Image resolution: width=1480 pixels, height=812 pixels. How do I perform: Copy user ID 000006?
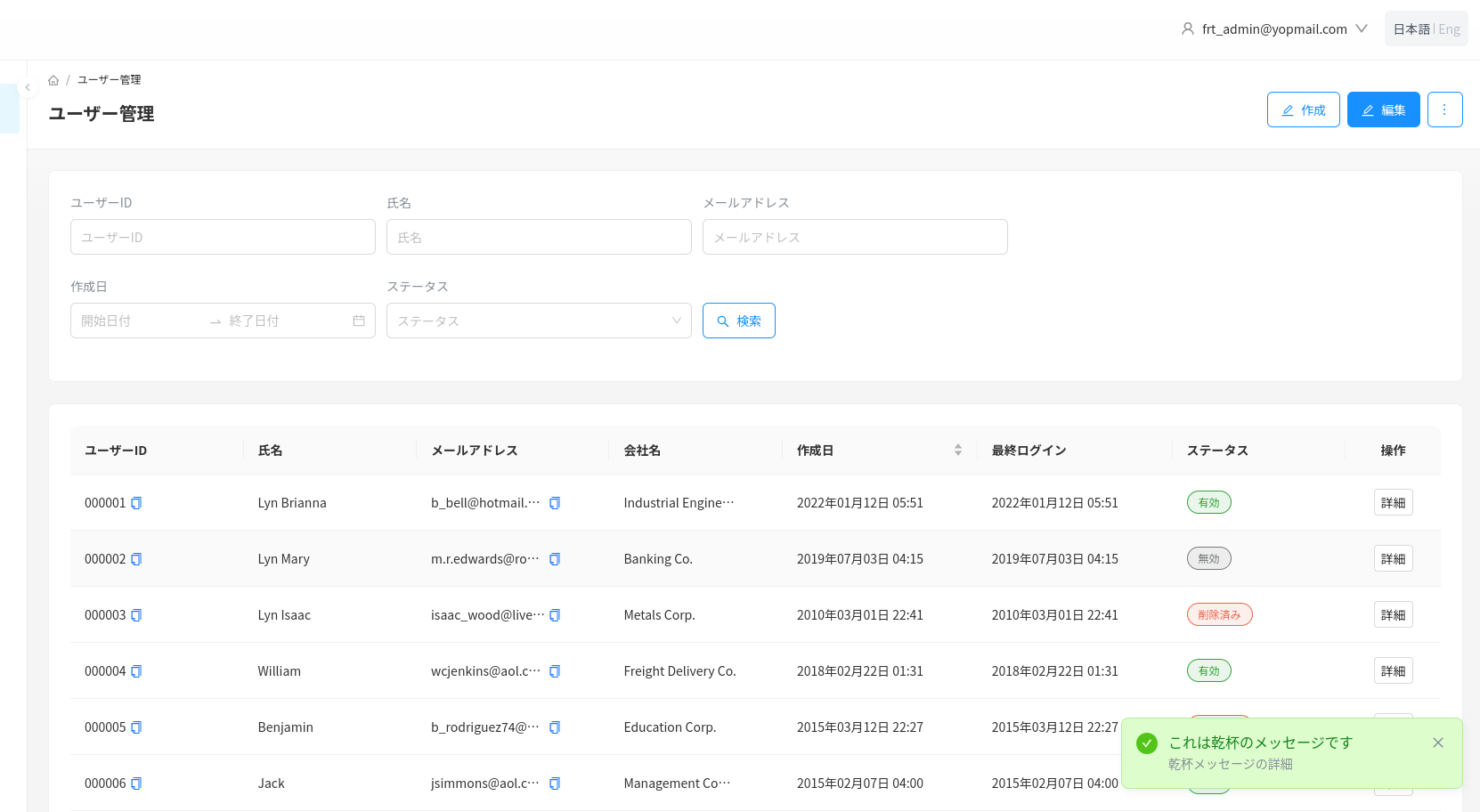coord(136,784)
